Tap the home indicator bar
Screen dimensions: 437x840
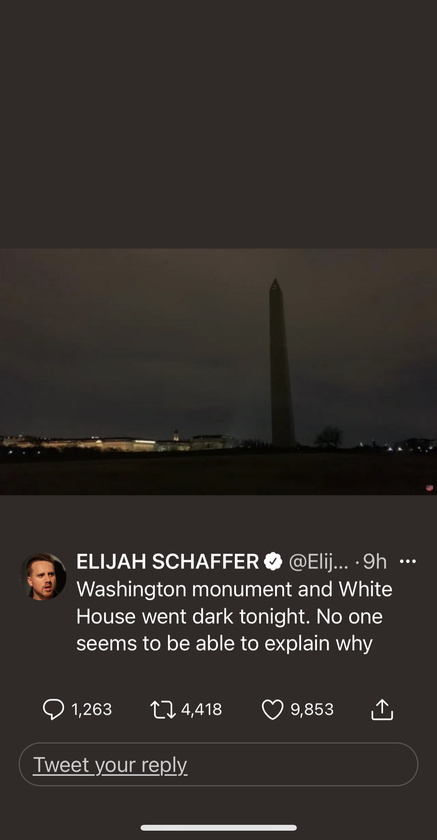coord(218,828)
